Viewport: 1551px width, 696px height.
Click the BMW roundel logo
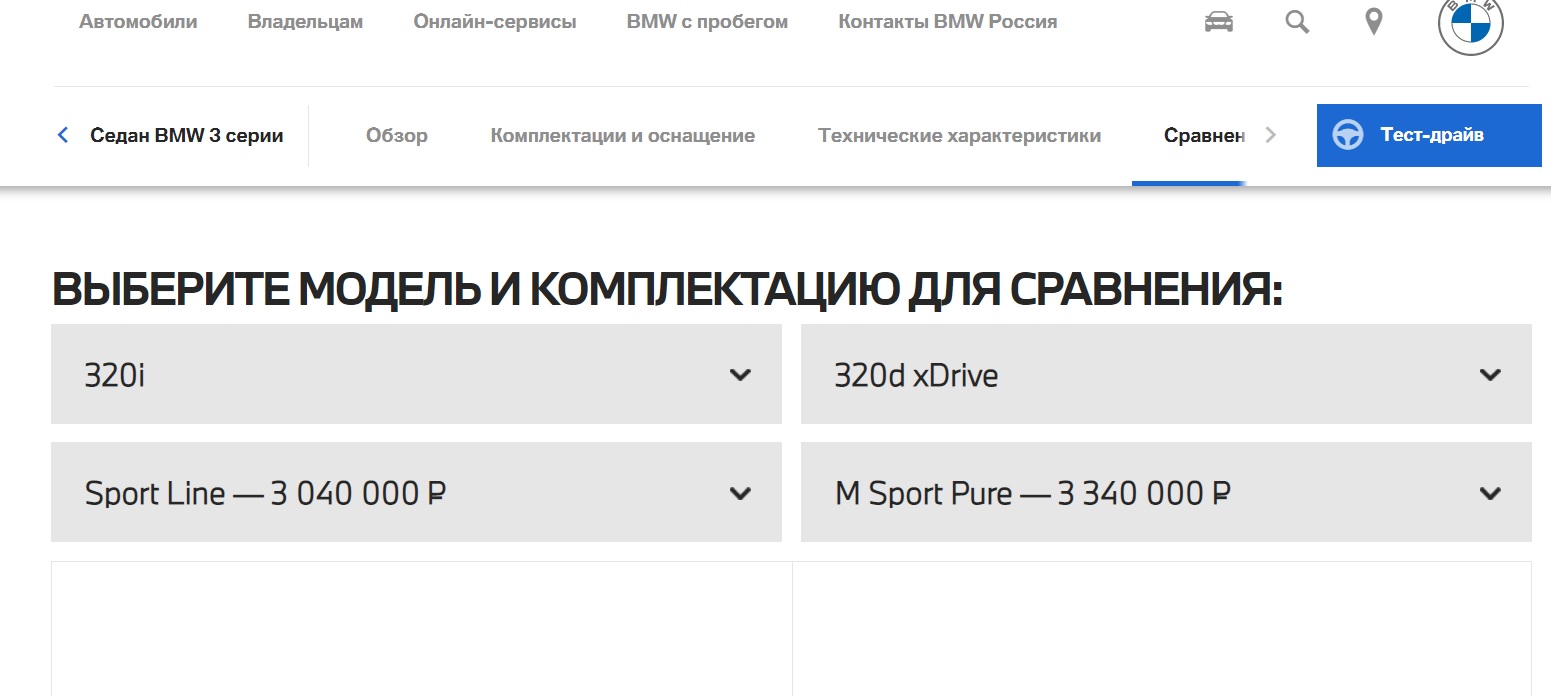coord(1470,24)
